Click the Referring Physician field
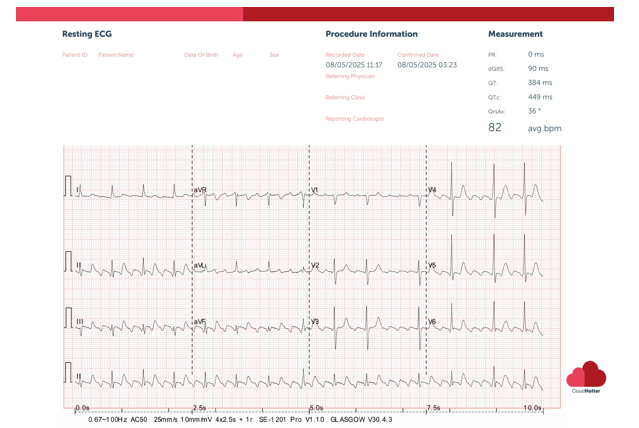The height and width of the screenshot is (428, 639). click(350, 76)
